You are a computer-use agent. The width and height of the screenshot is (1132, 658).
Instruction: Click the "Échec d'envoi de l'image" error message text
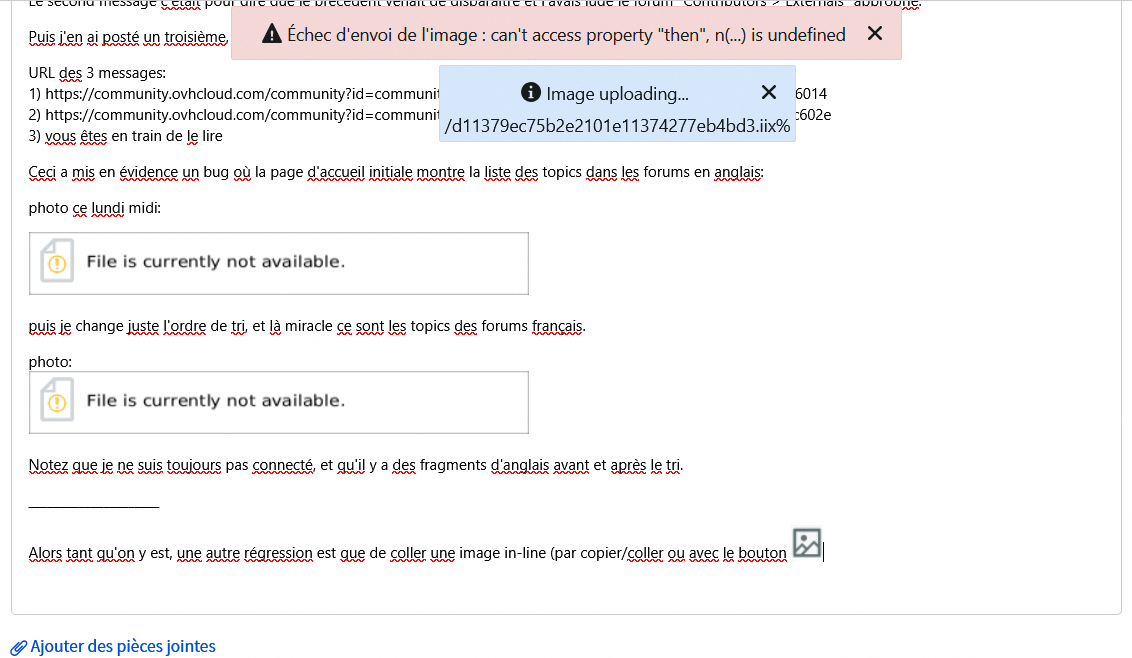pos(566,35)
